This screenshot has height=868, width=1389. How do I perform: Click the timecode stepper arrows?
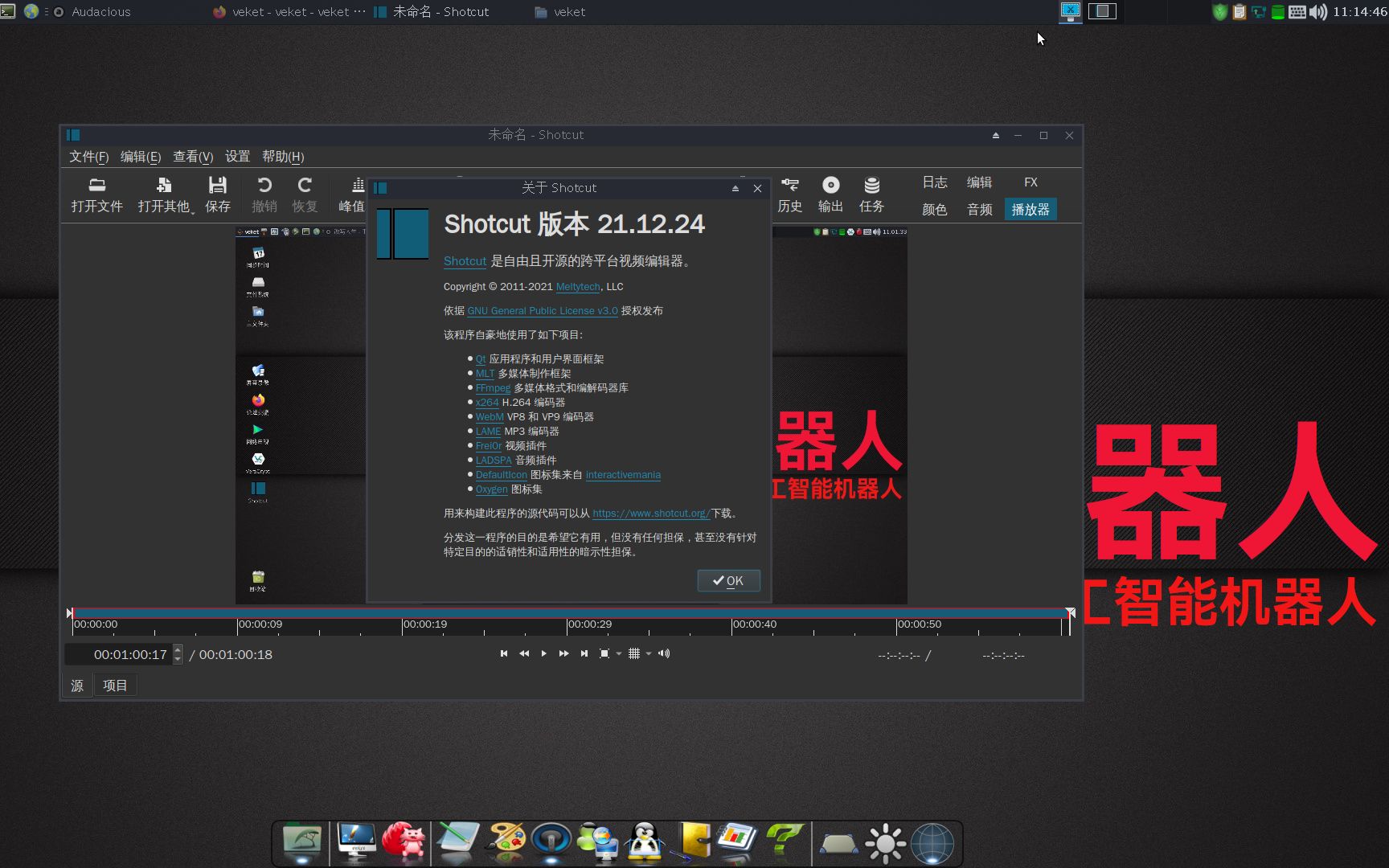(x=178, y=654)
